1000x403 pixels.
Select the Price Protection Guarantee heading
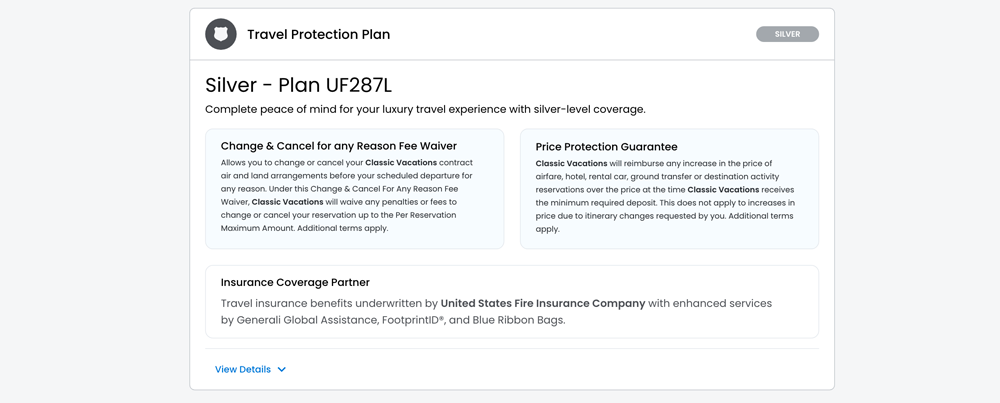(606, 147)
